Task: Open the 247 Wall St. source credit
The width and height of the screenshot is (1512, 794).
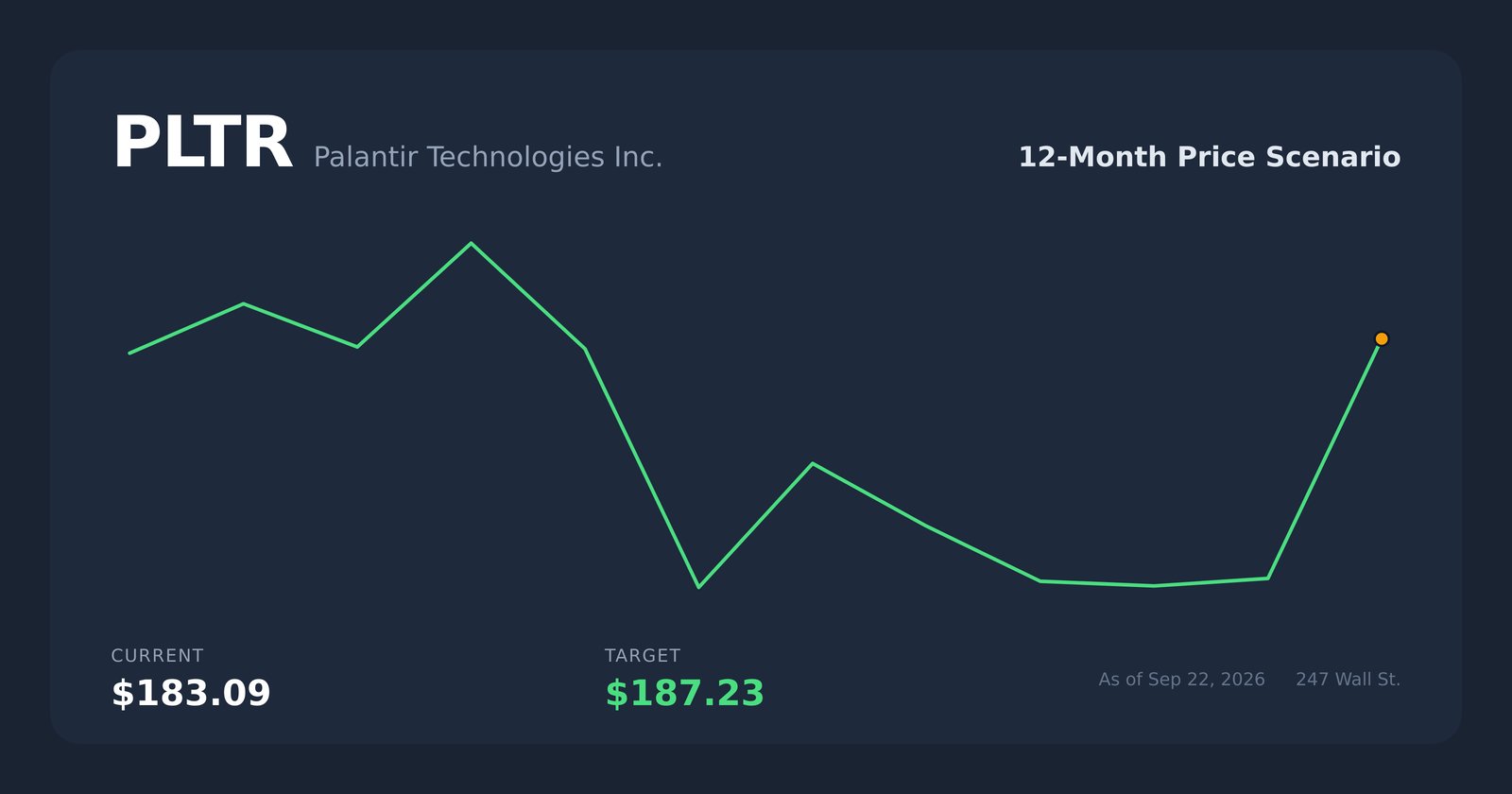Action: point(1348,680)
